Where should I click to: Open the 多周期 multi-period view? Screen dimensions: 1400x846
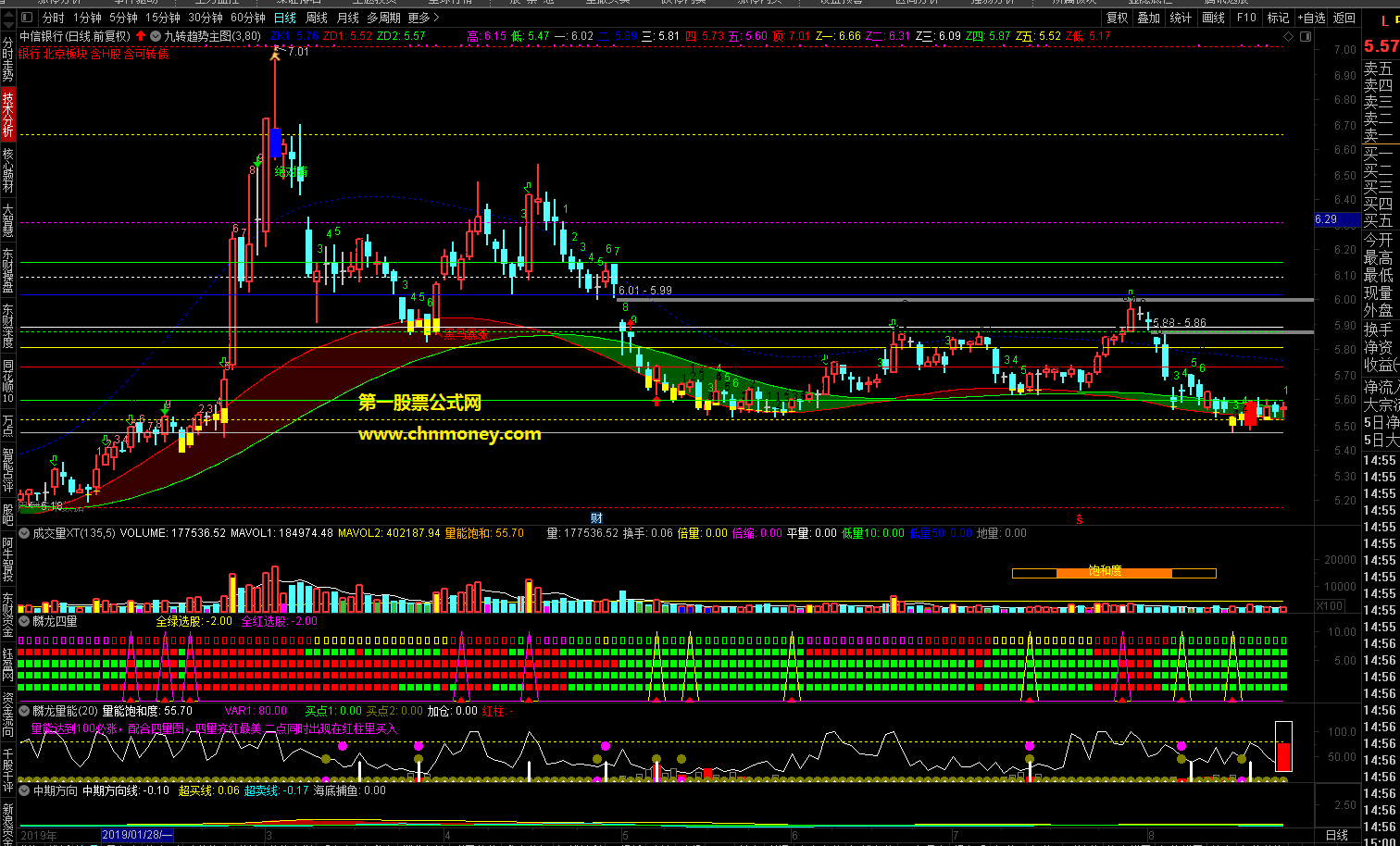tap(383, 18)
